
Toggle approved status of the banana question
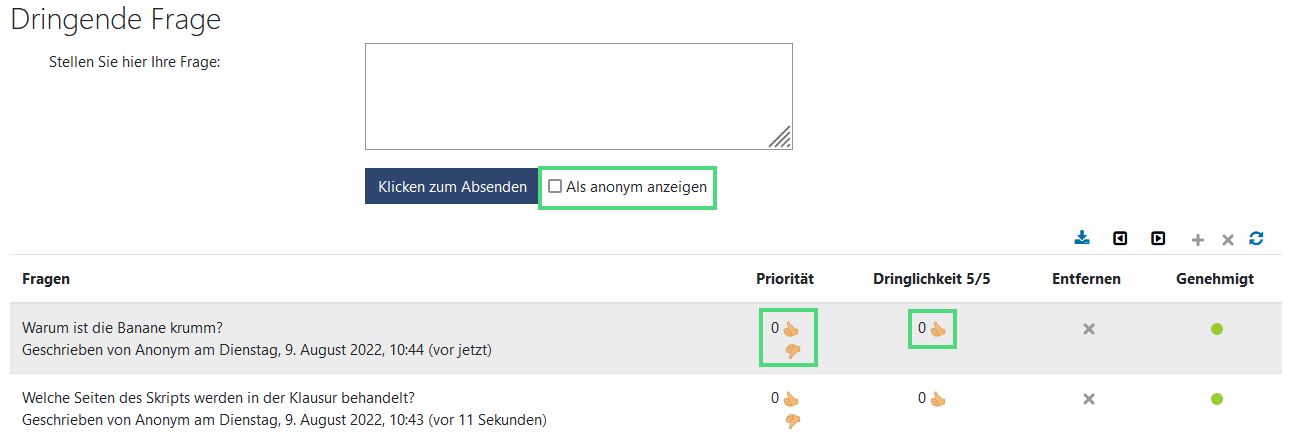tap(1217, 329)
